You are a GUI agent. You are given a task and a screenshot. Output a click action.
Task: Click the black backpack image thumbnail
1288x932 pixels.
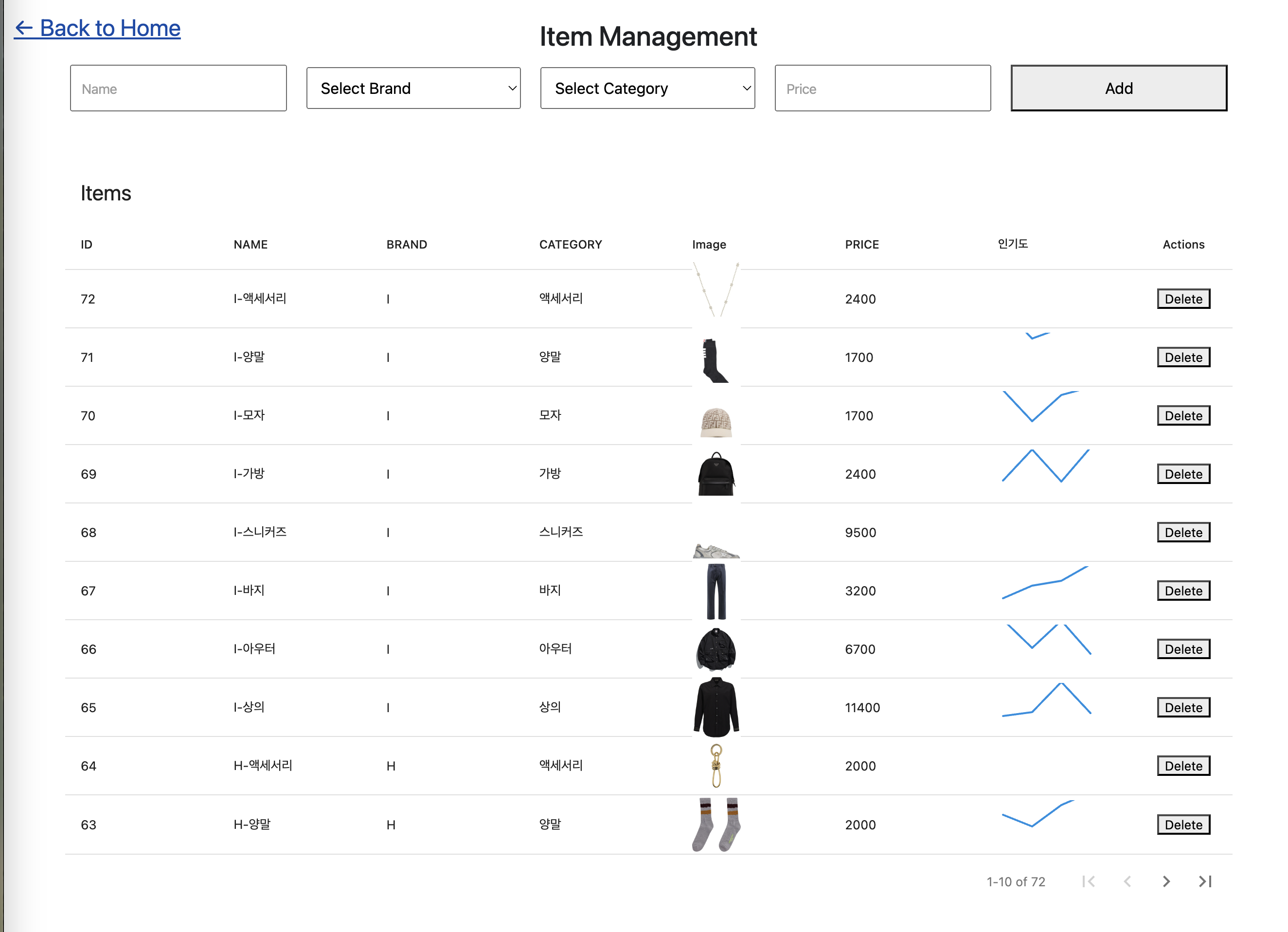click(x=716, y=474)
